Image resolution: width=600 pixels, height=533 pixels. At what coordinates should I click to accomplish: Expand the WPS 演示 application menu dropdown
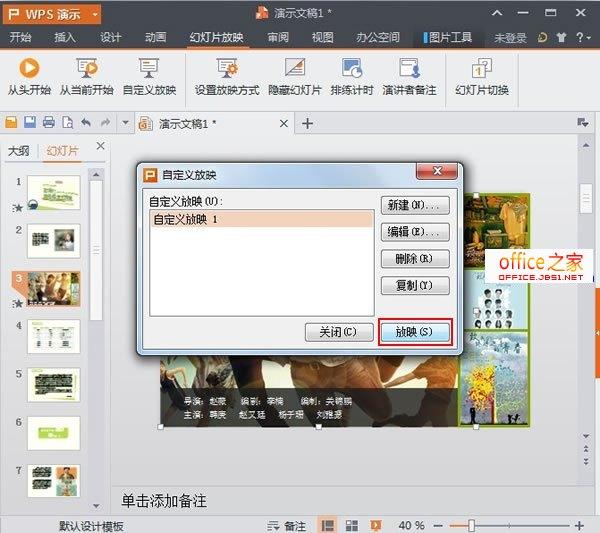pos(94,15)
